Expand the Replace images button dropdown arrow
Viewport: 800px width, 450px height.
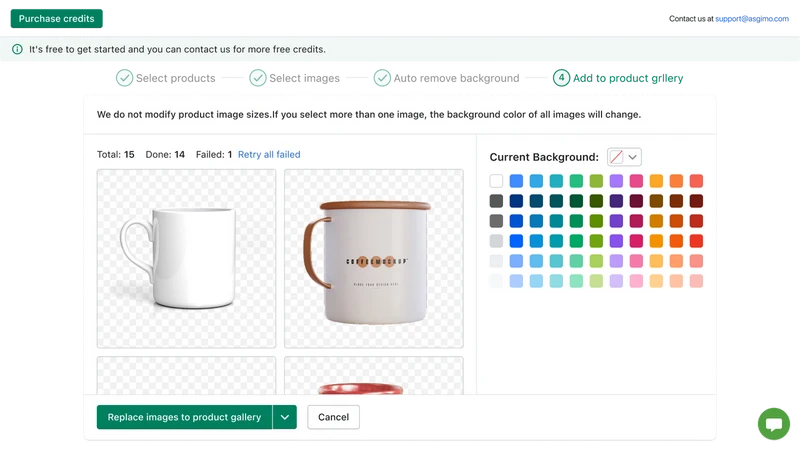(285, 417)
